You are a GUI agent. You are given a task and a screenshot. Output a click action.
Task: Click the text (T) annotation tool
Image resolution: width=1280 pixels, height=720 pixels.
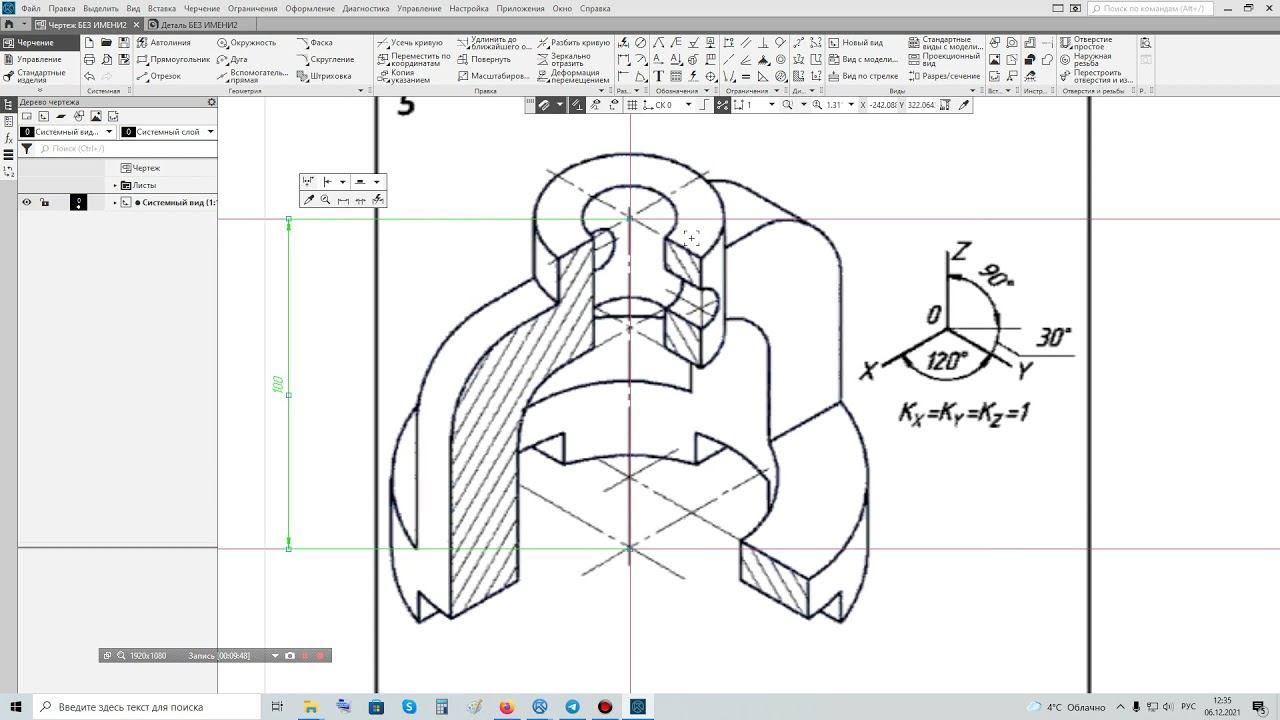pyautogui.click(x=658, y=76)
